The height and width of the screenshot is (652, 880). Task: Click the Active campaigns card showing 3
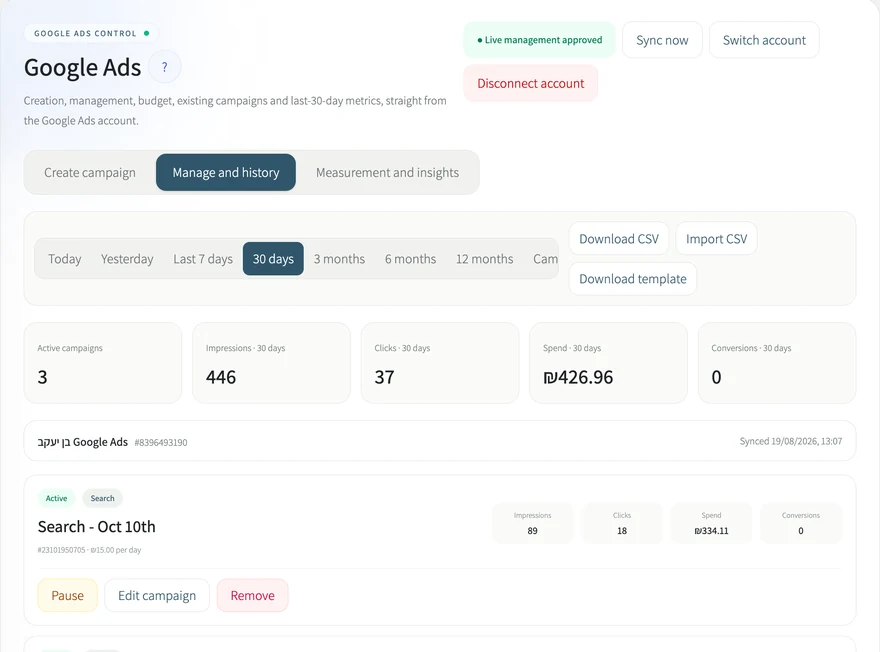[103, 362]
